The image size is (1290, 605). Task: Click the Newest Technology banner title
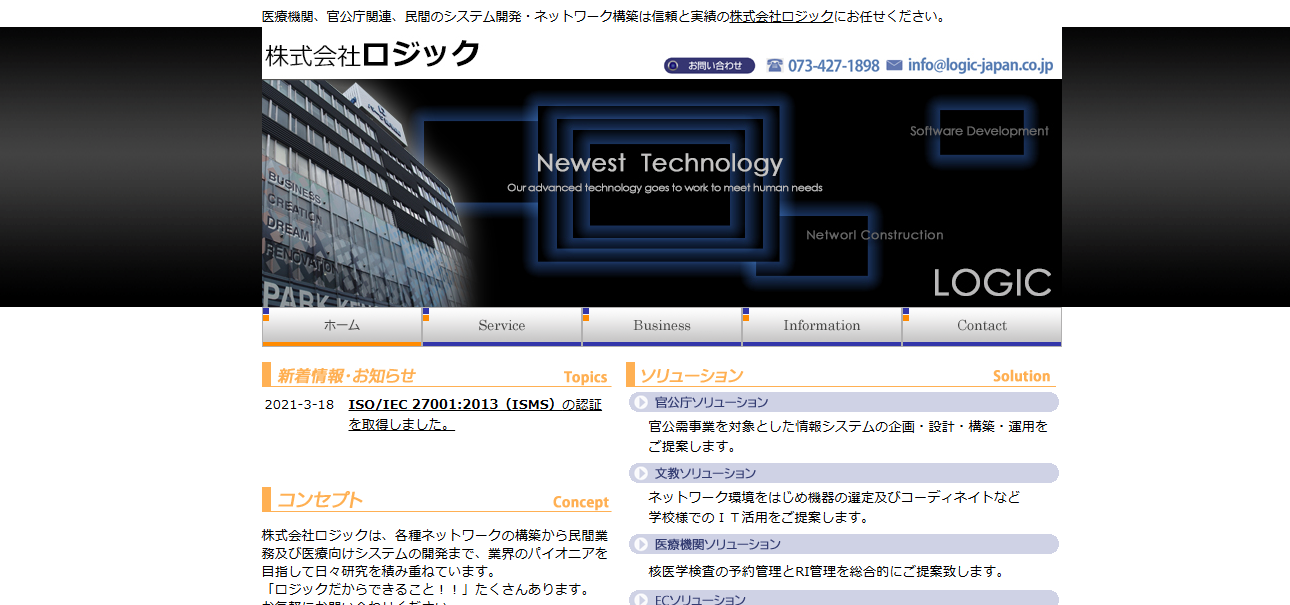pyautogui.click(x=659, y=163)
